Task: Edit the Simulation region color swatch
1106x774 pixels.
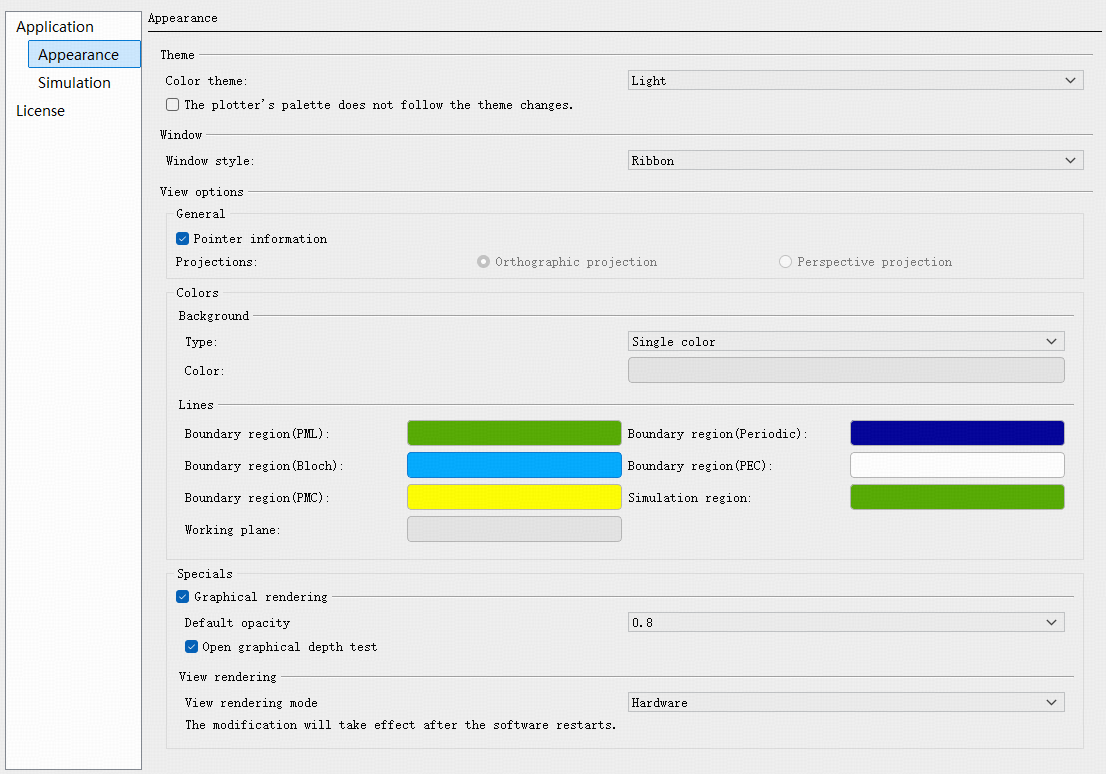Action: coord(957,497)
